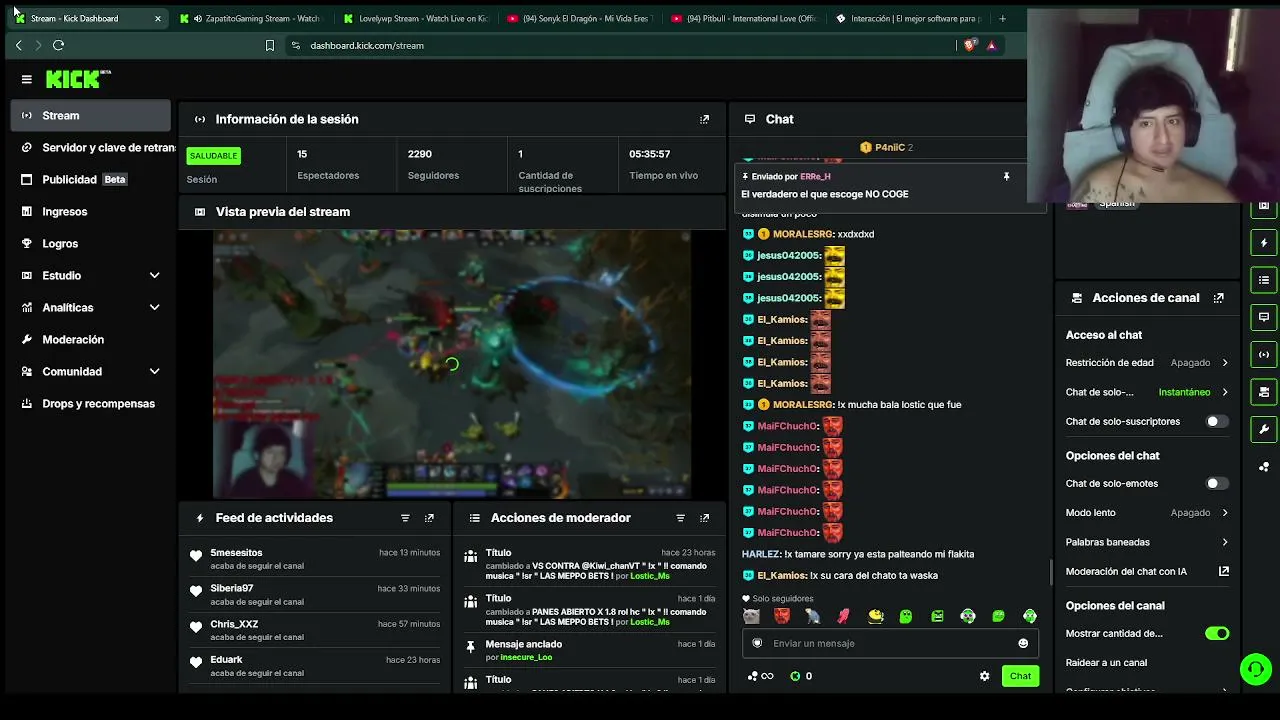This screenshot has height=720, width=1280.
Task: Toggle Chat de solo-suscriptores switch
Action: click(1216, 422)
